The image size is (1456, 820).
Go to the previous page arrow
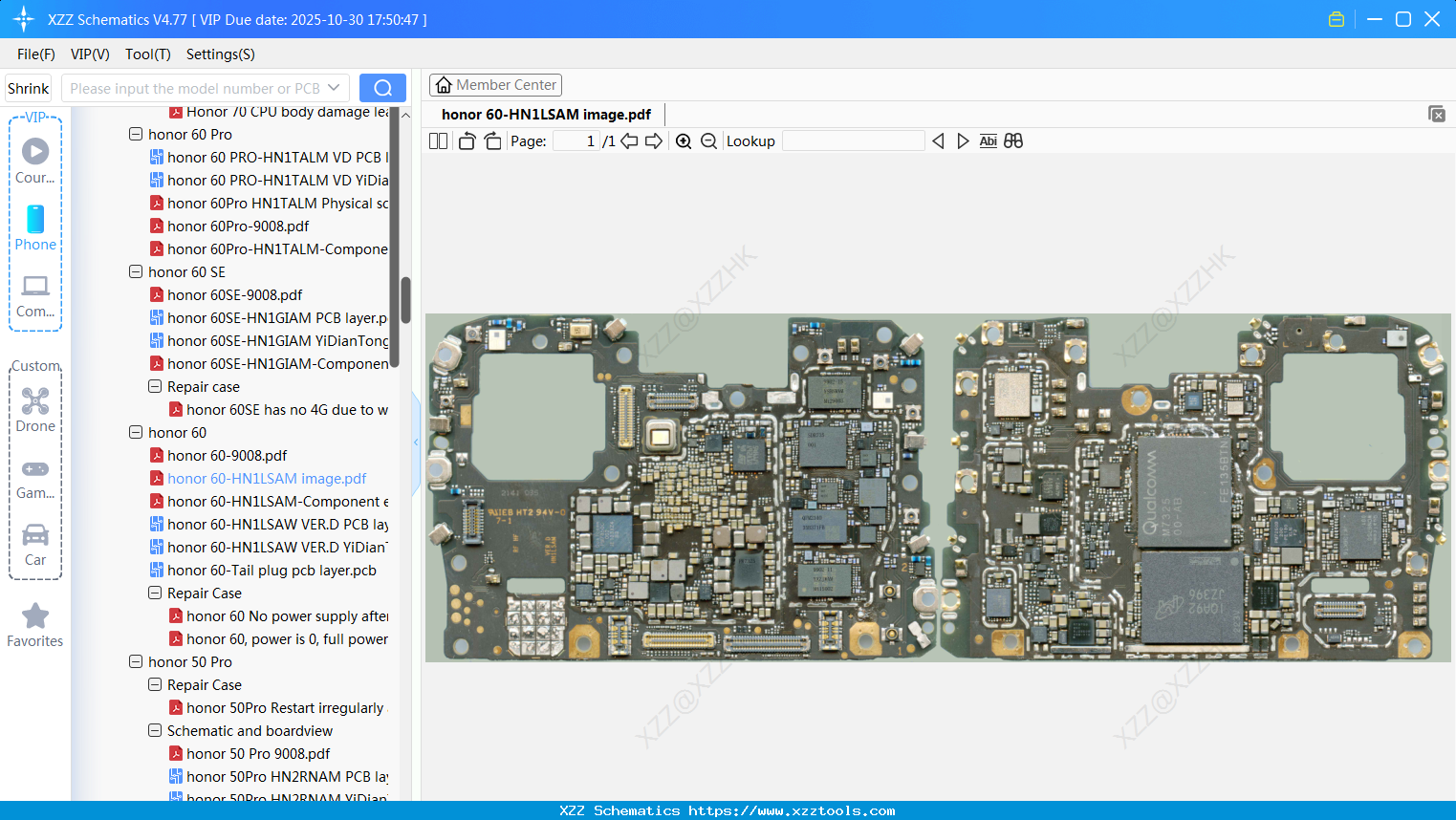tap(629, 141)
